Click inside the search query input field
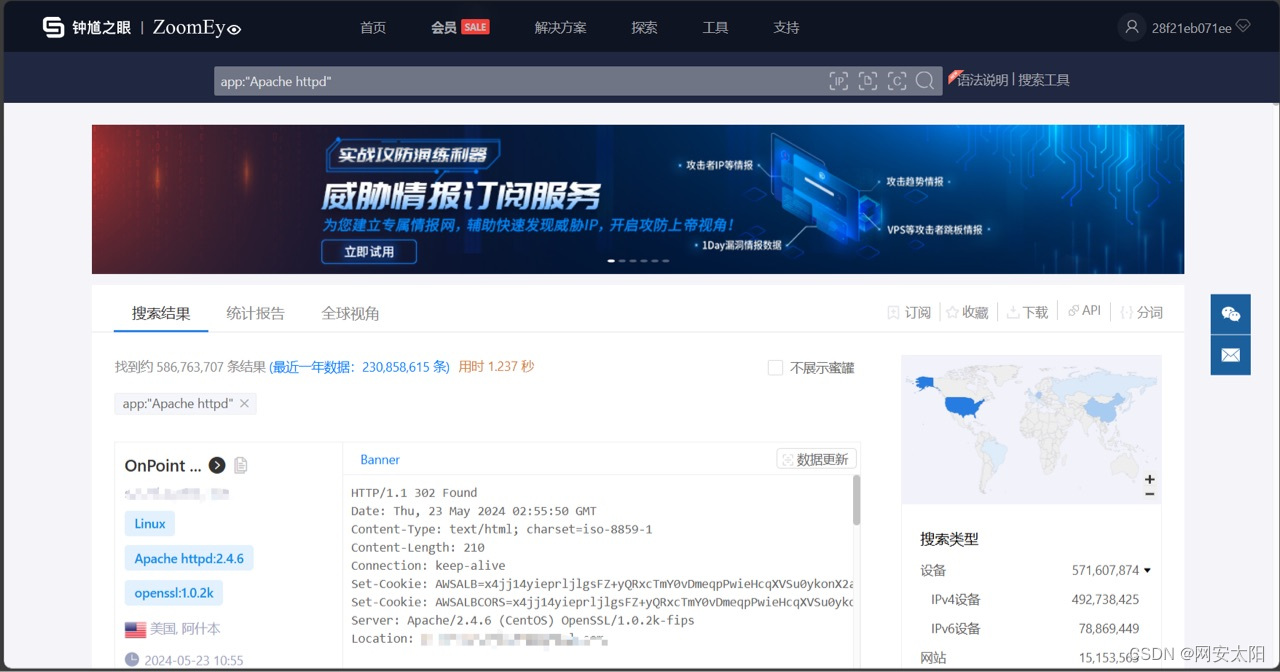The image size is (1280, 672). coord(520,81)
